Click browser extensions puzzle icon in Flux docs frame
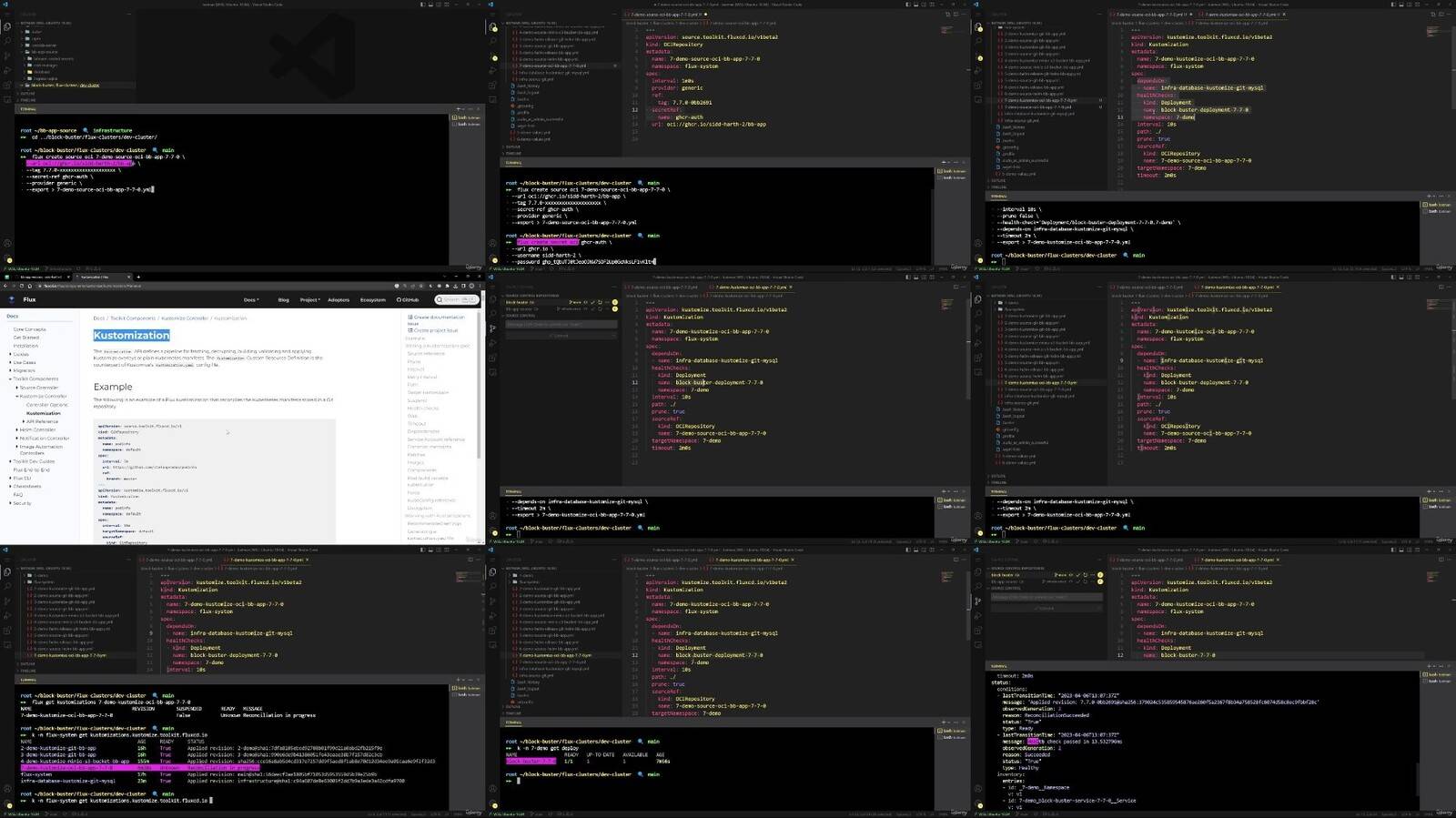This screenshot has height=818, width=1456. click(x=447, y=286)
